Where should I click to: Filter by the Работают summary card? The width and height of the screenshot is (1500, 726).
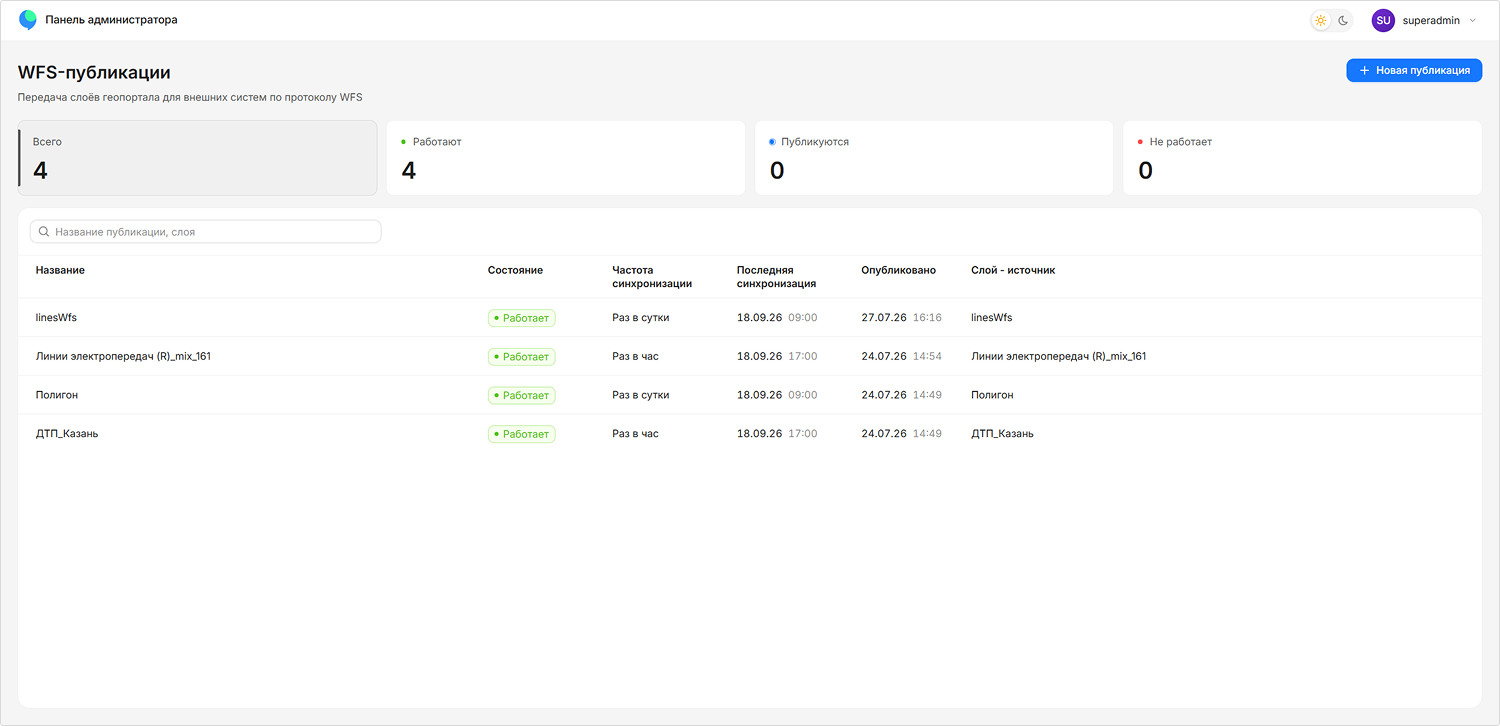(566, 158)
